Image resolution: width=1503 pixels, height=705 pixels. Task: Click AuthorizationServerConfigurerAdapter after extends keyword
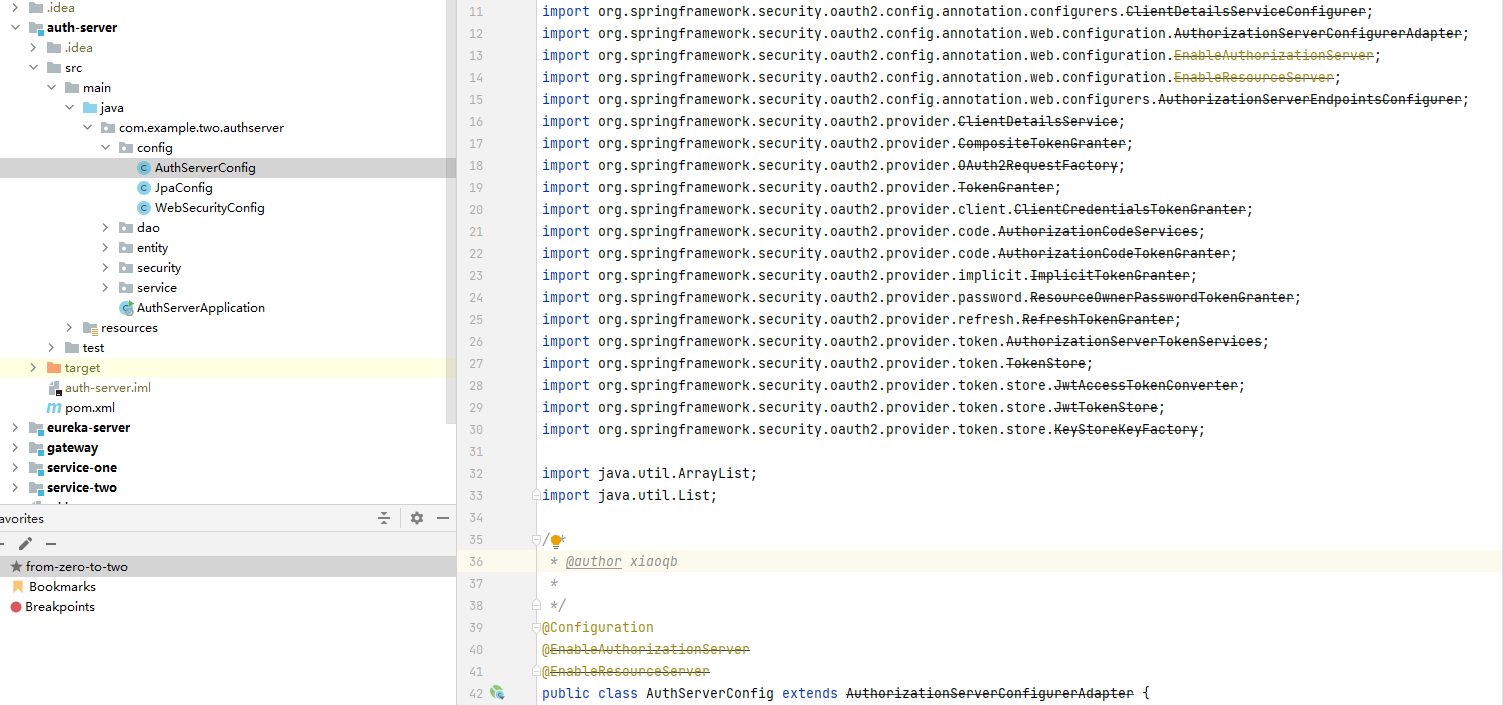tap(989, 693)
